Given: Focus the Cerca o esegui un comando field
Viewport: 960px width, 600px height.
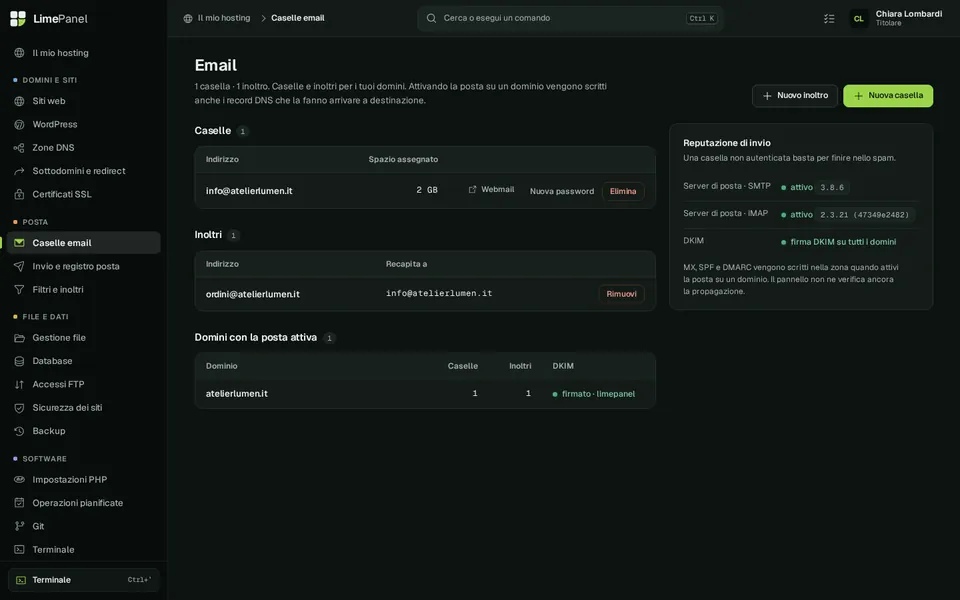Looking at the screenshot, I should 570,18.
